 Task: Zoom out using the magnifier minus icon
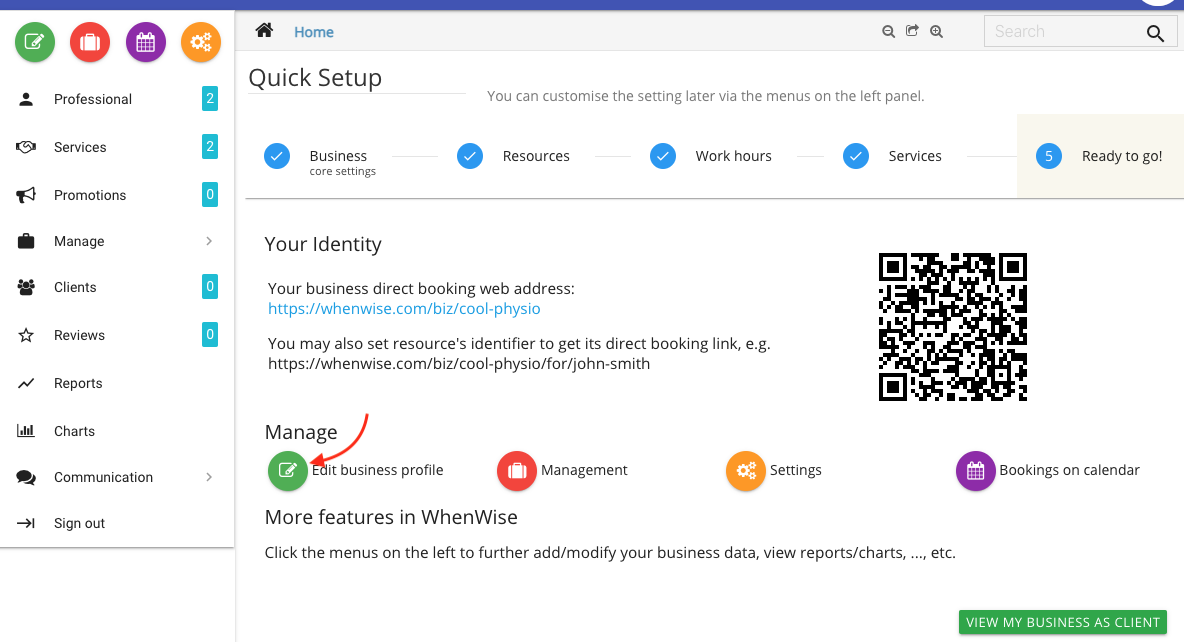coord(889,31)
